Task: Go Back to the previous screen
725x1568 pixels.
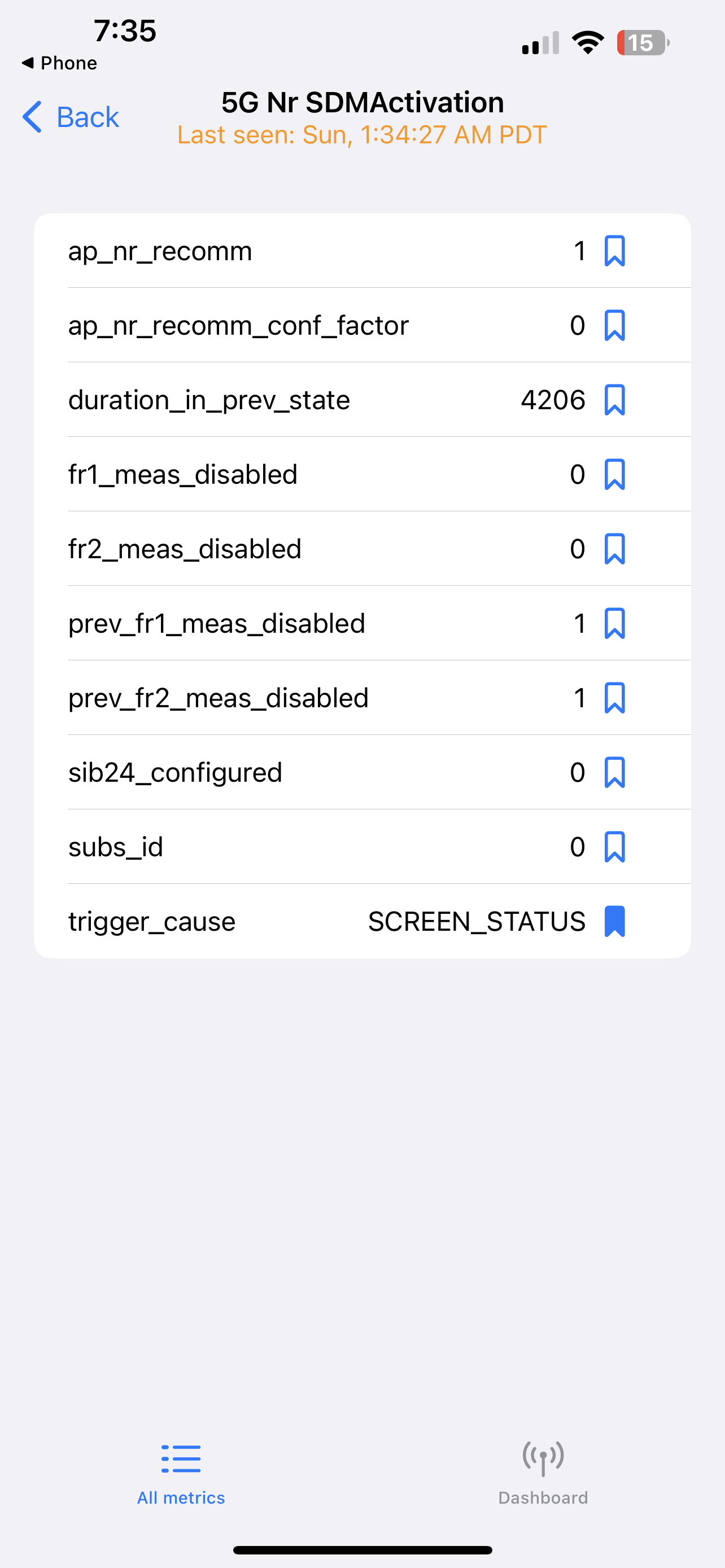Action: 71,117
